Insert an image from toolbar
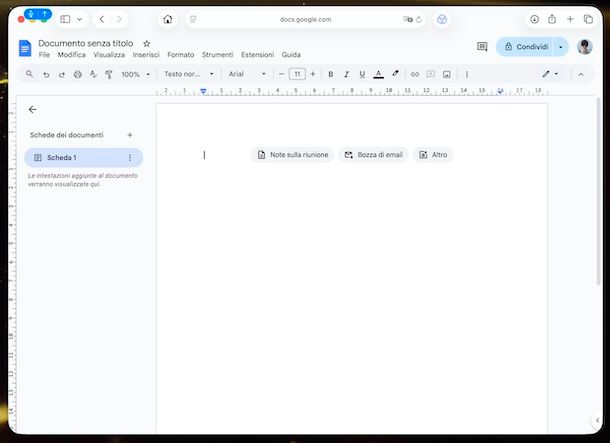The height and width of the screenshot is (443, 610). click(x=447, y=74)
